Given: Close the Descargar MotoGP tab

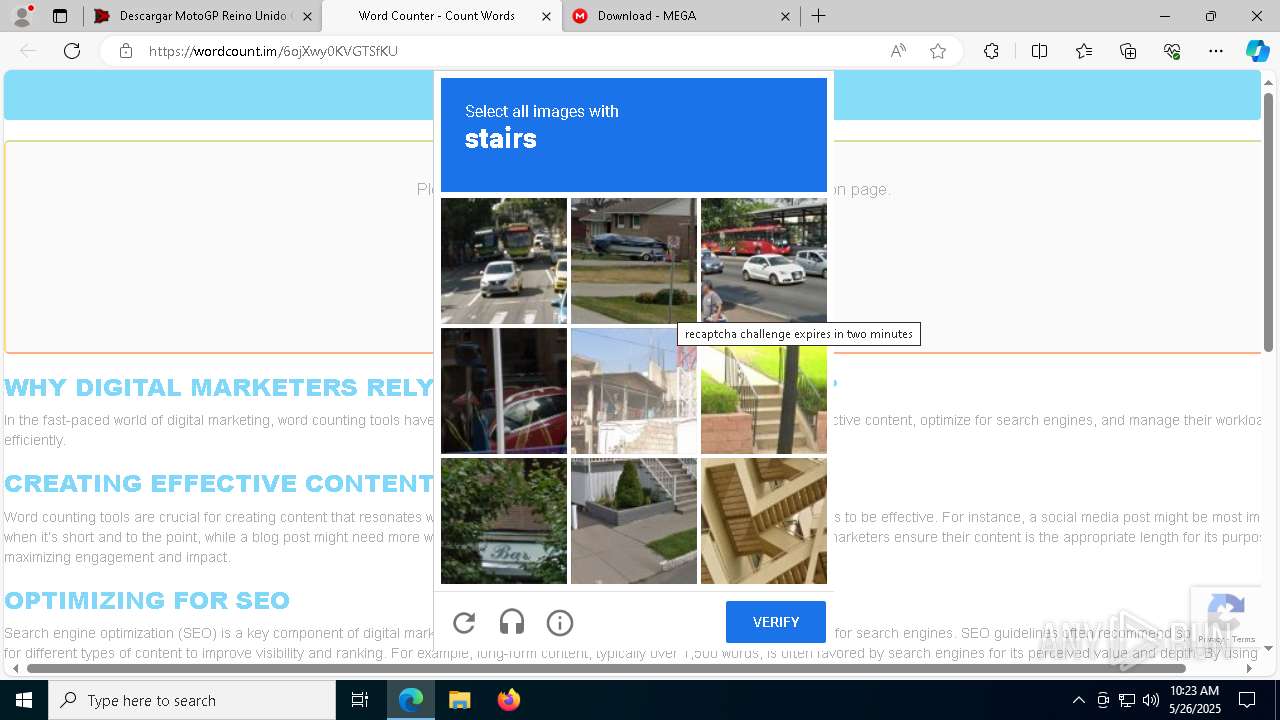Looking at the screenshot, I should tap(307, 16).
